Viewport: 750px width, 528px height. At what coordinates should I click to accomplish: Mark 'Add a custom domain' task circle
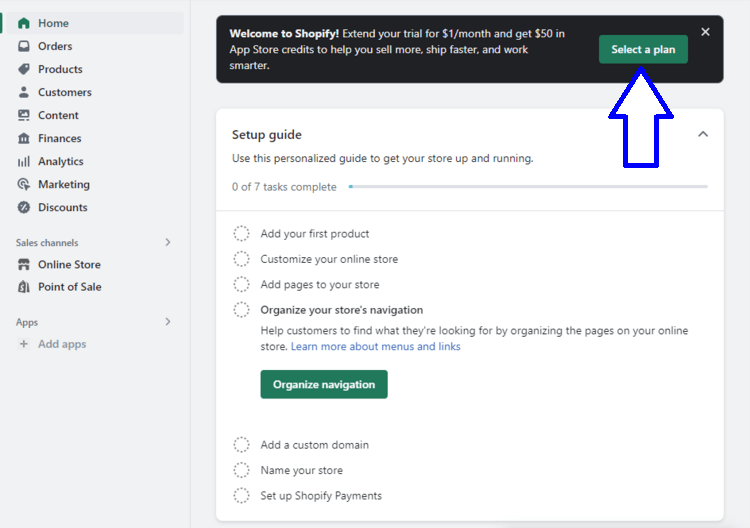(x=242, y=444)
